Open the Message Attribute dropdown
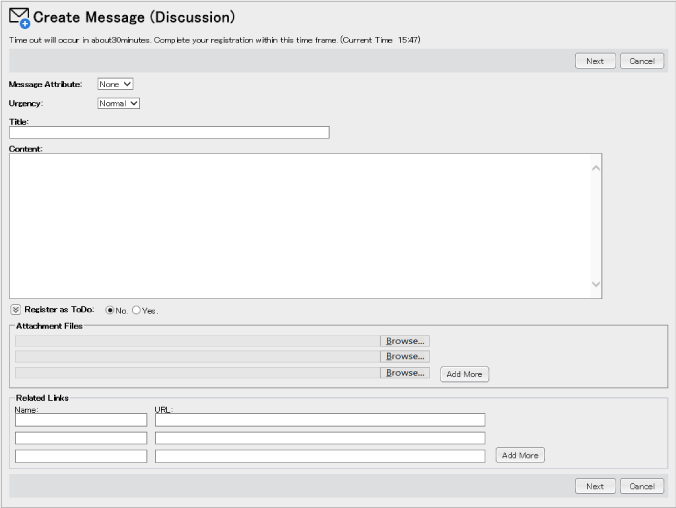The width and height of the screenshot is (676, 508). click(115, 84)
